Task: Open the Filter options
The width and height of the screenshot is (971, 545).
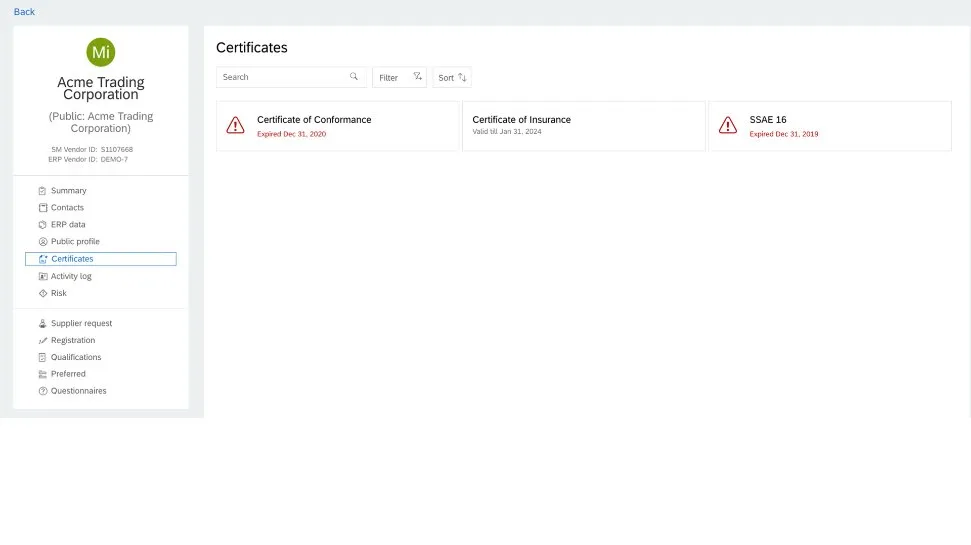Action: coord(399,78)
